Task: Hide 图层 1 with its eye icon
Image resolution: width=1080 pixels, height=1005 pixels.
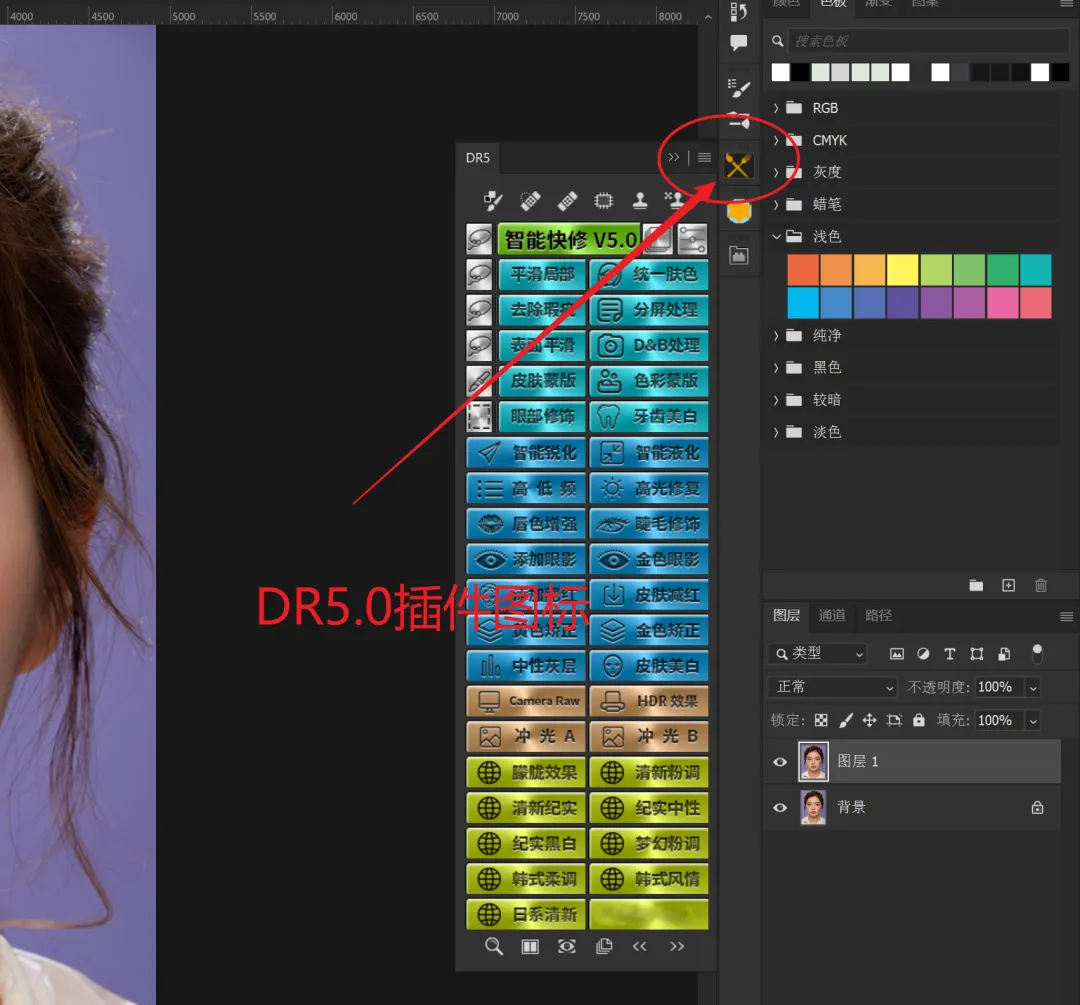Action: 780,762
